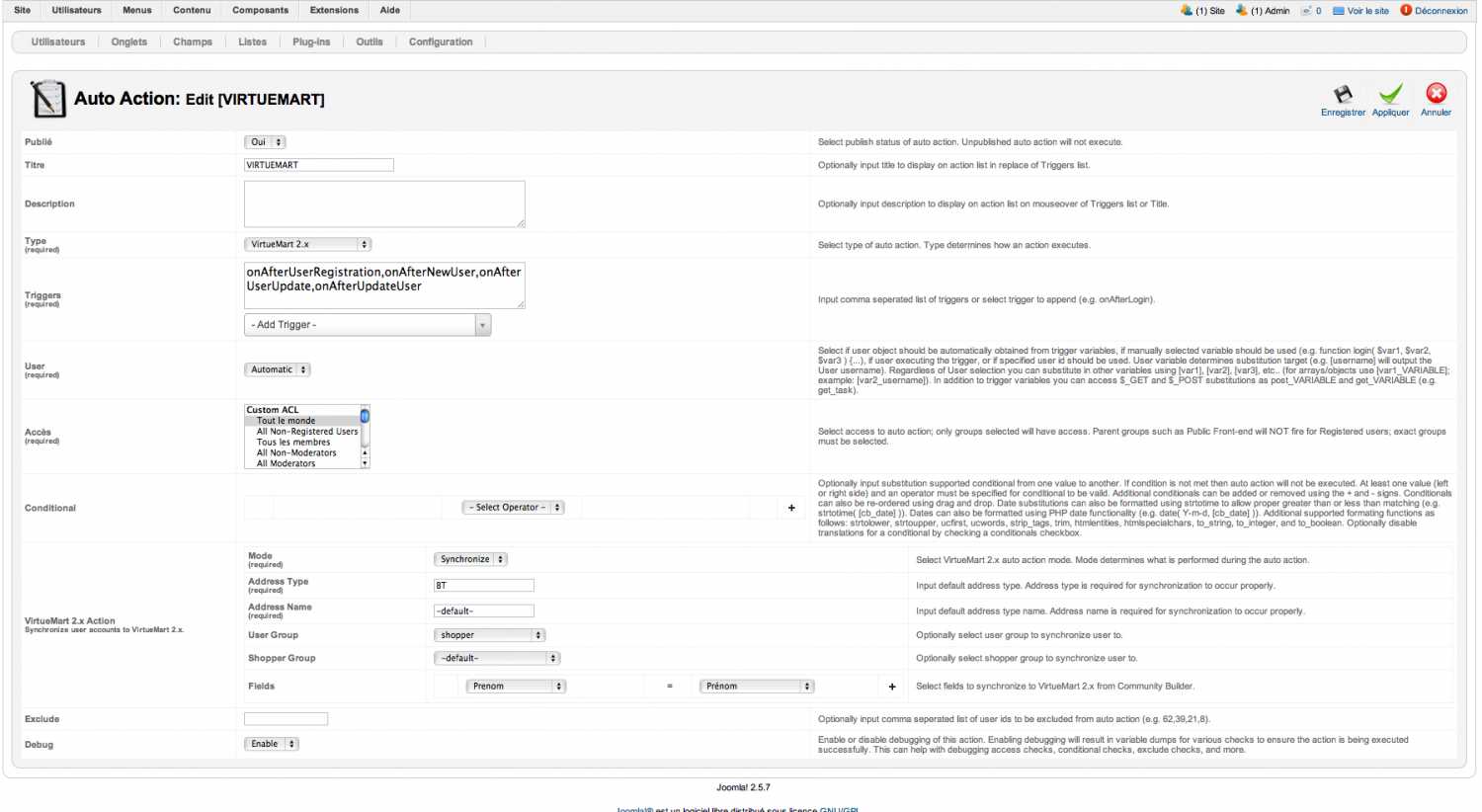Open the Type dropdown showing VirtueMart 2.x
This screenshot has height=812, width=1482.
tap(307, 244)
